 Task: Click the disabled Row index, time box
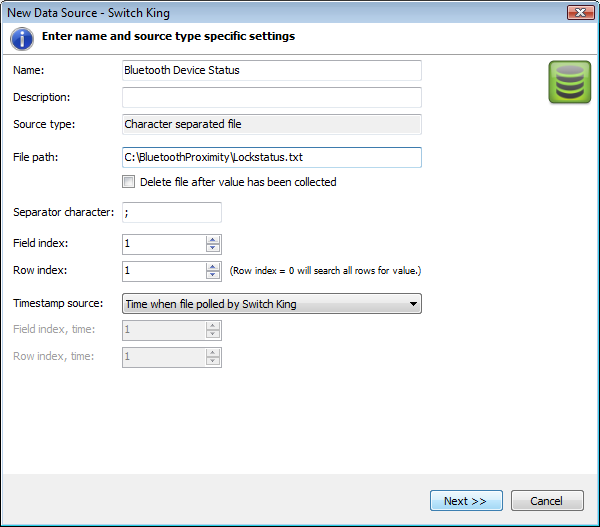click(172, 357)
